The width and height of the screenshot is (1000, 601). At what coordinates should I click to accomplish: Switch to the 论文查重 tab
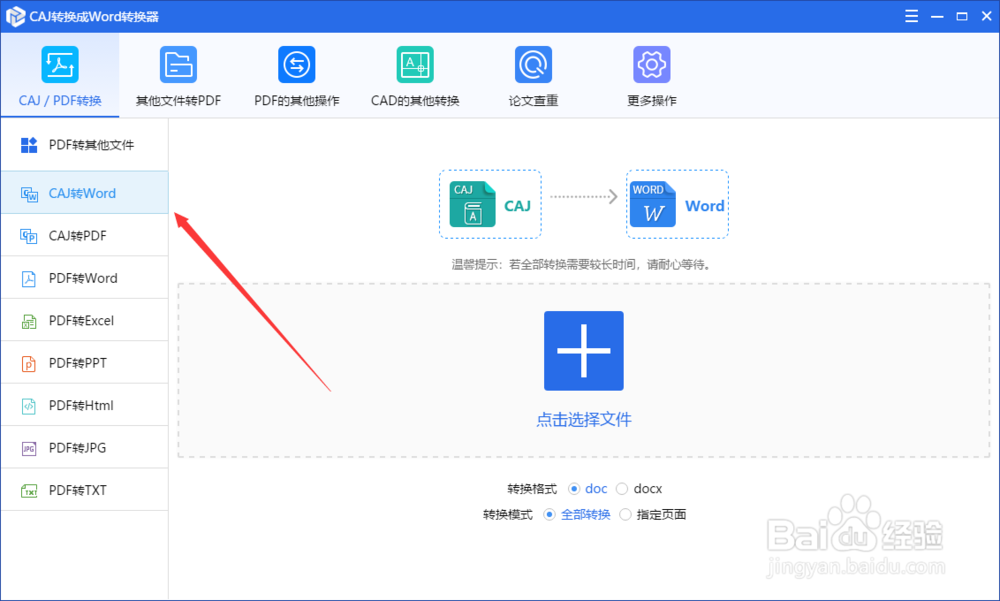pyautogui.click(x=533, y=75)
